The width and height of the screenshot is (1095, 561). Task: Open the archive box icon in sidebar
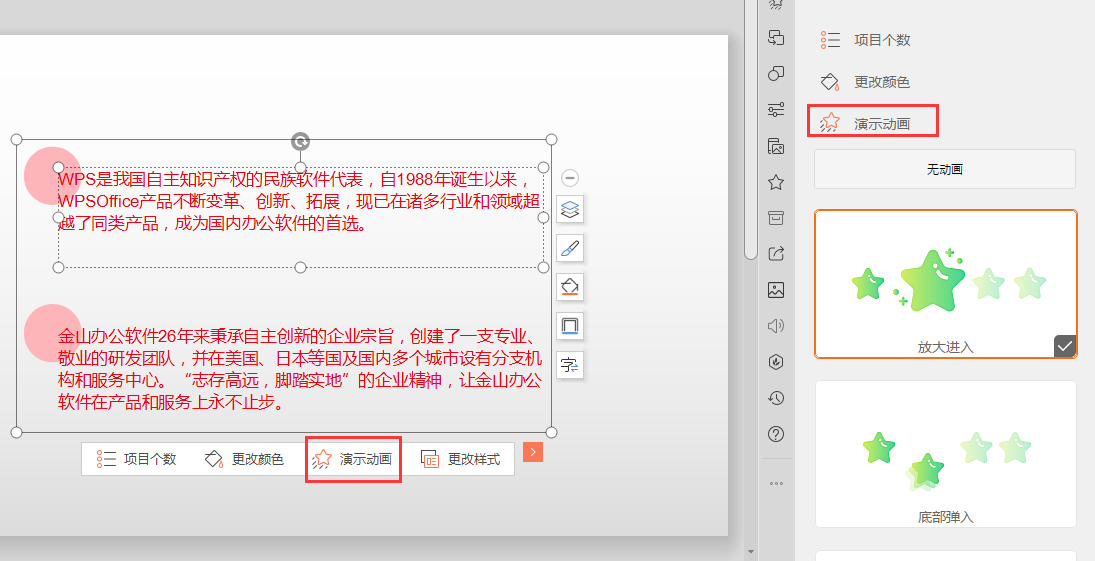[776, 218]
